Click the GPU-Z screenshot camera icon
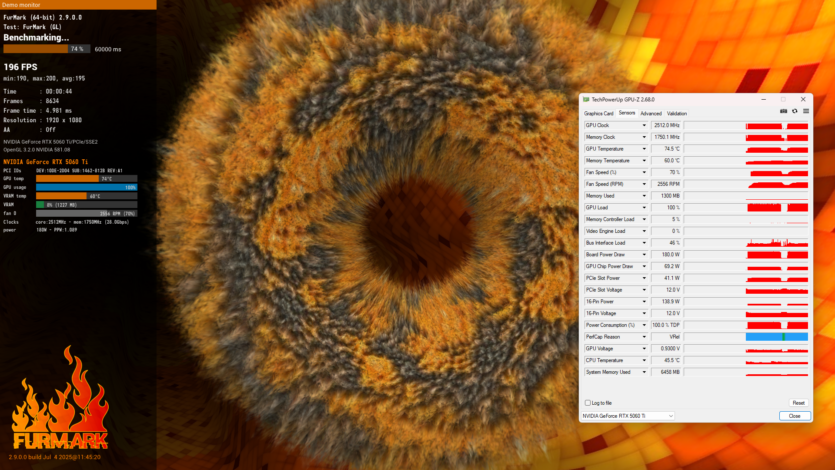Viewport: 835px width, 470px height. (x=783, y=111)
